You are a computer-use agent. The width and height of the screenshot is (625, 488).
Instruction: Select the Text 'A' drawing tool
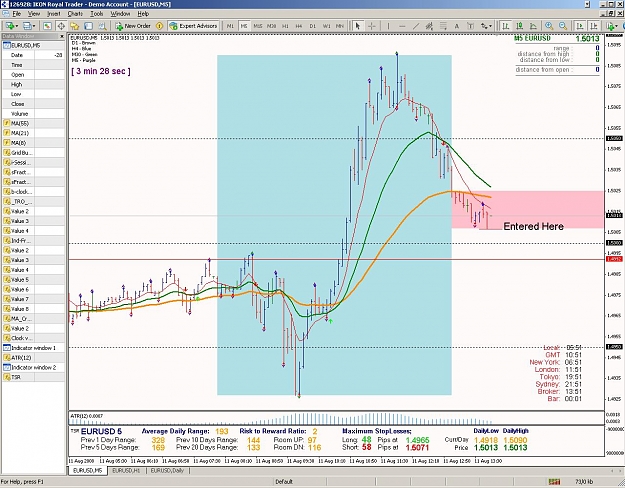457,26
